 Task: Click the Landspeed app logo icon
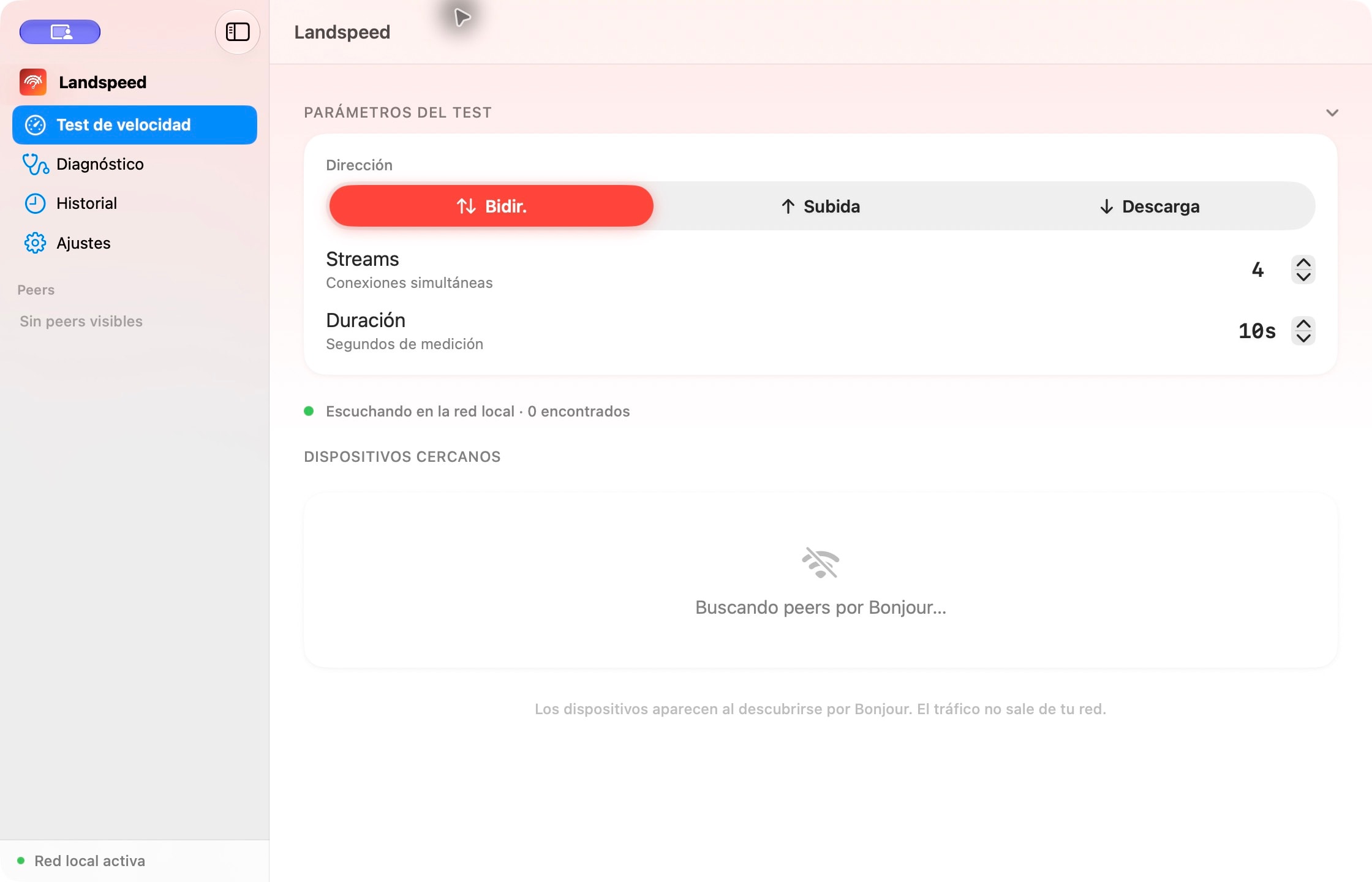33,82
